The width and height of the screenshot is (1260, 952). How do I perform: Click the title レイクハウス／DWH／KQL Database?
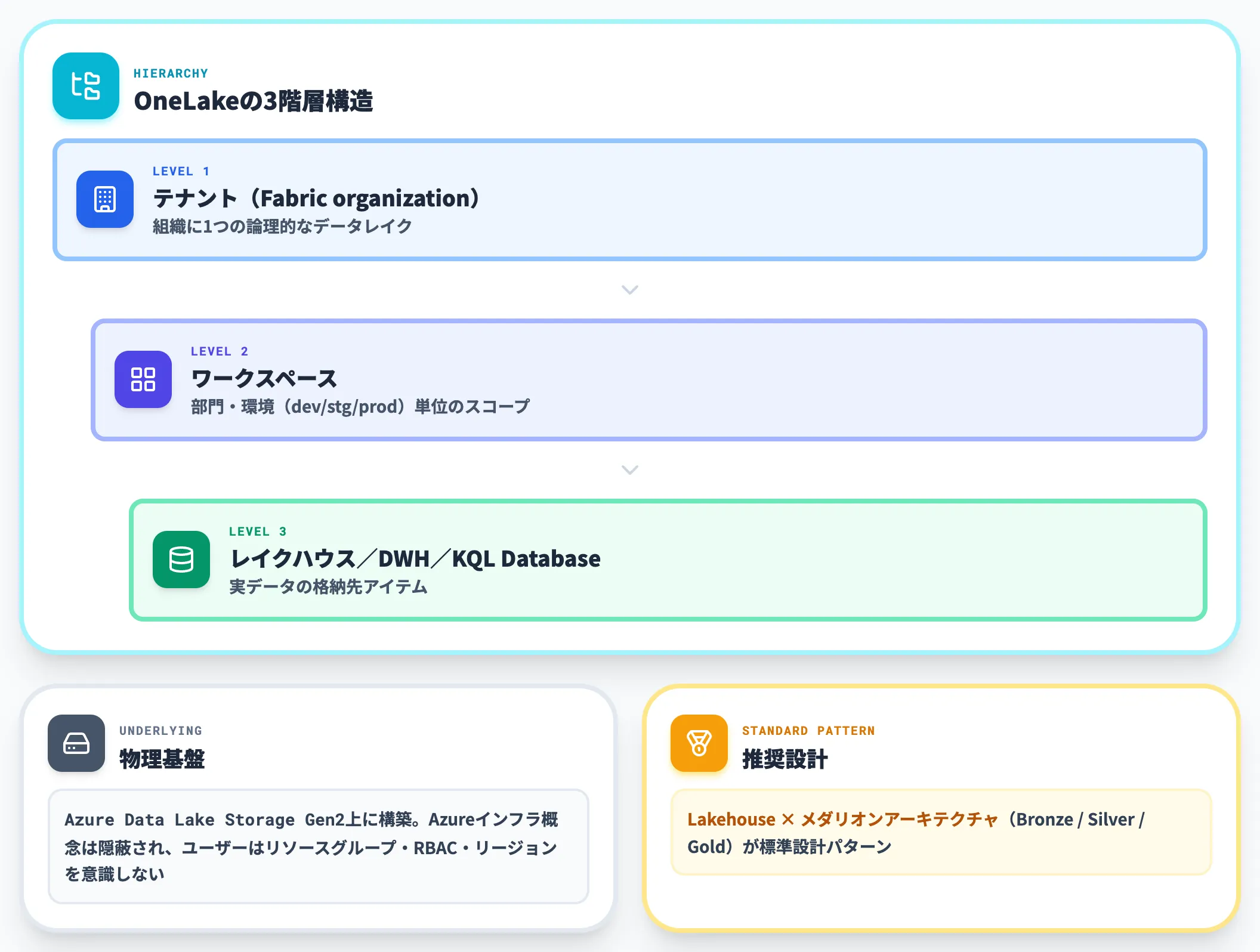tap(415, 559)
